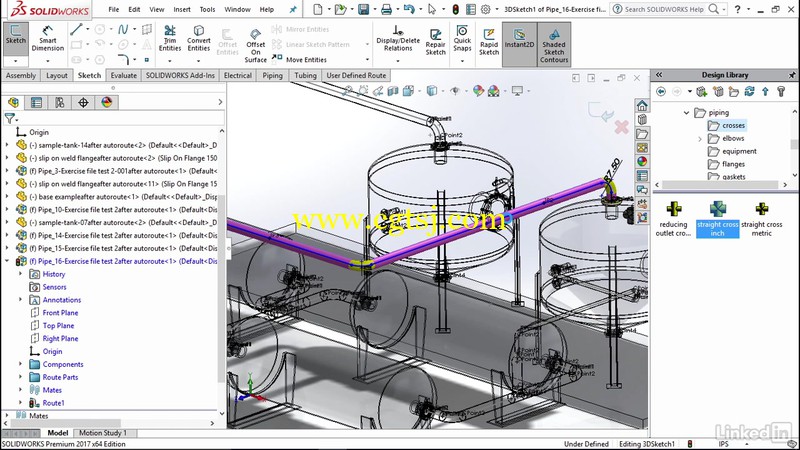Image resolution: width=800 pixels, height=450 pixels.
Task: Go up one level in Design Library
Action: tap(765, 91)
